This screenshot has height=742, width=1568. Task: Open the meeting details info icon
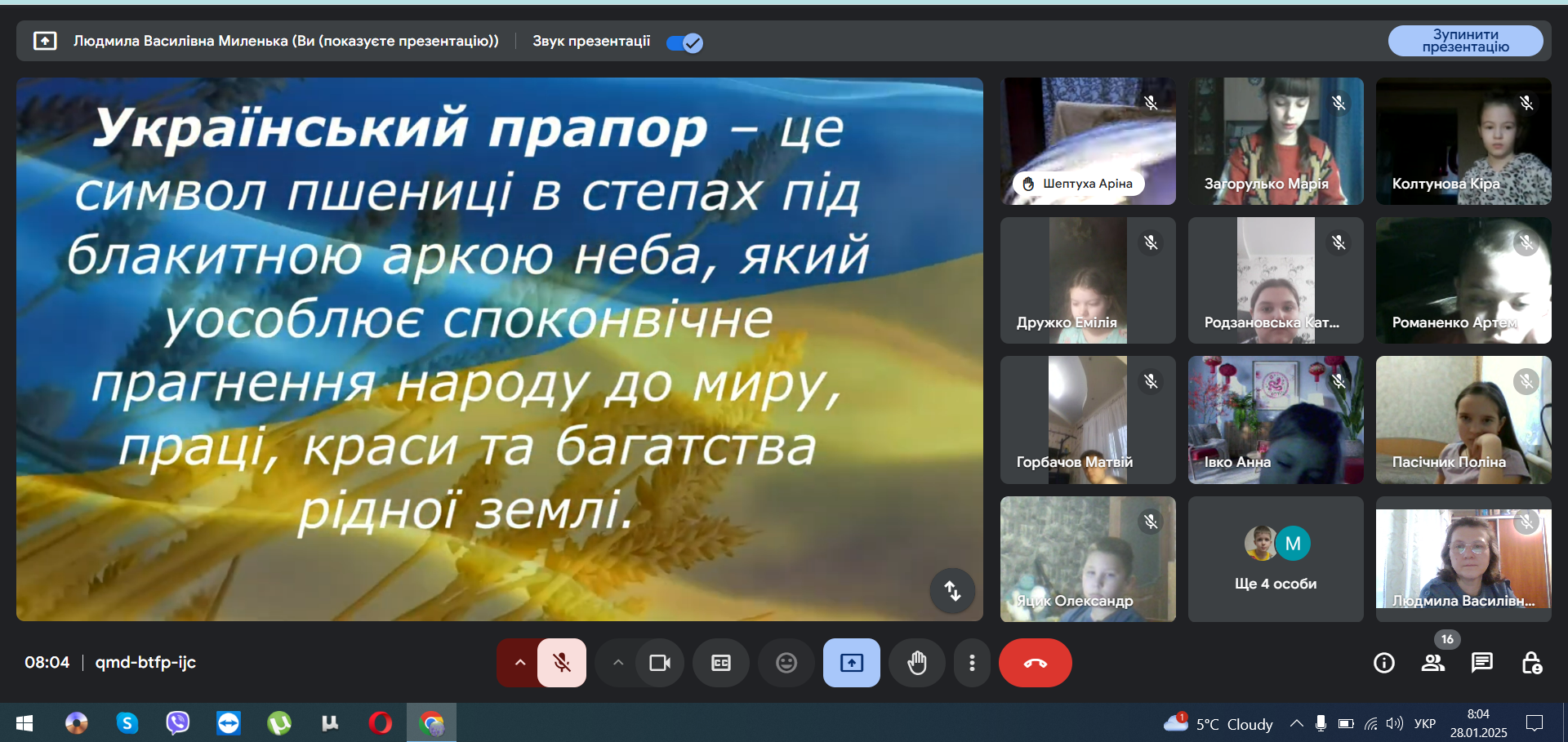[x=1384, y=663]
